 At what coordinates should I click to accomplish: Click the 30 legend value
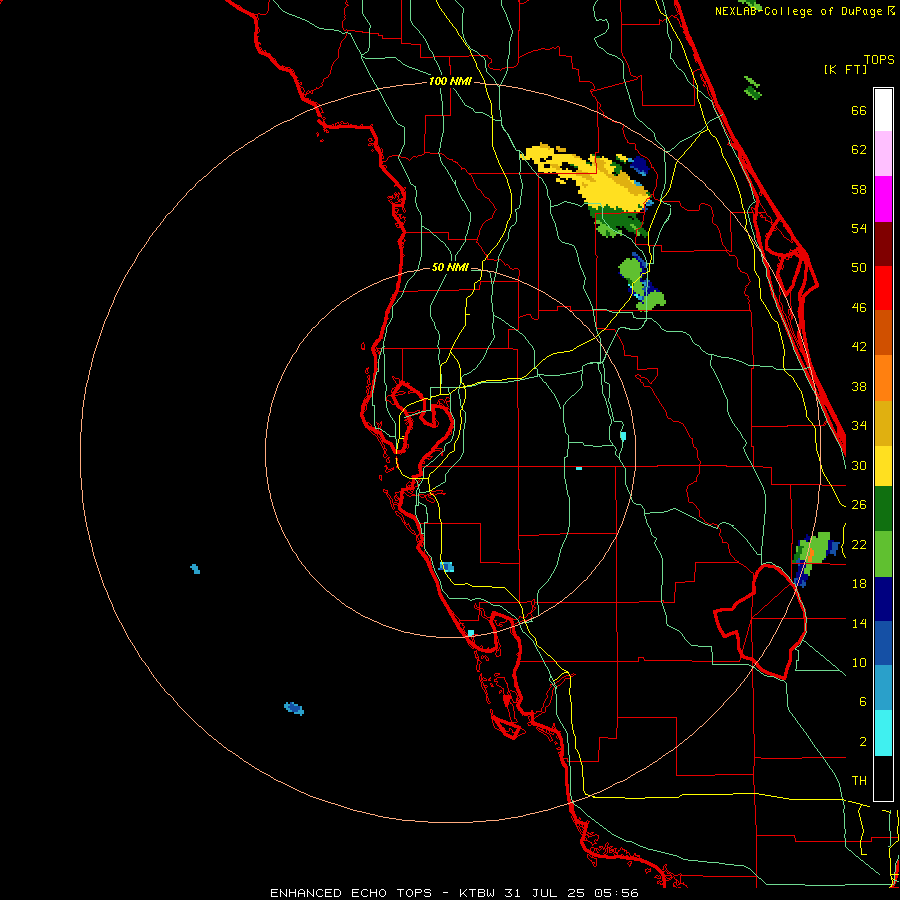[x=859, y=465]
